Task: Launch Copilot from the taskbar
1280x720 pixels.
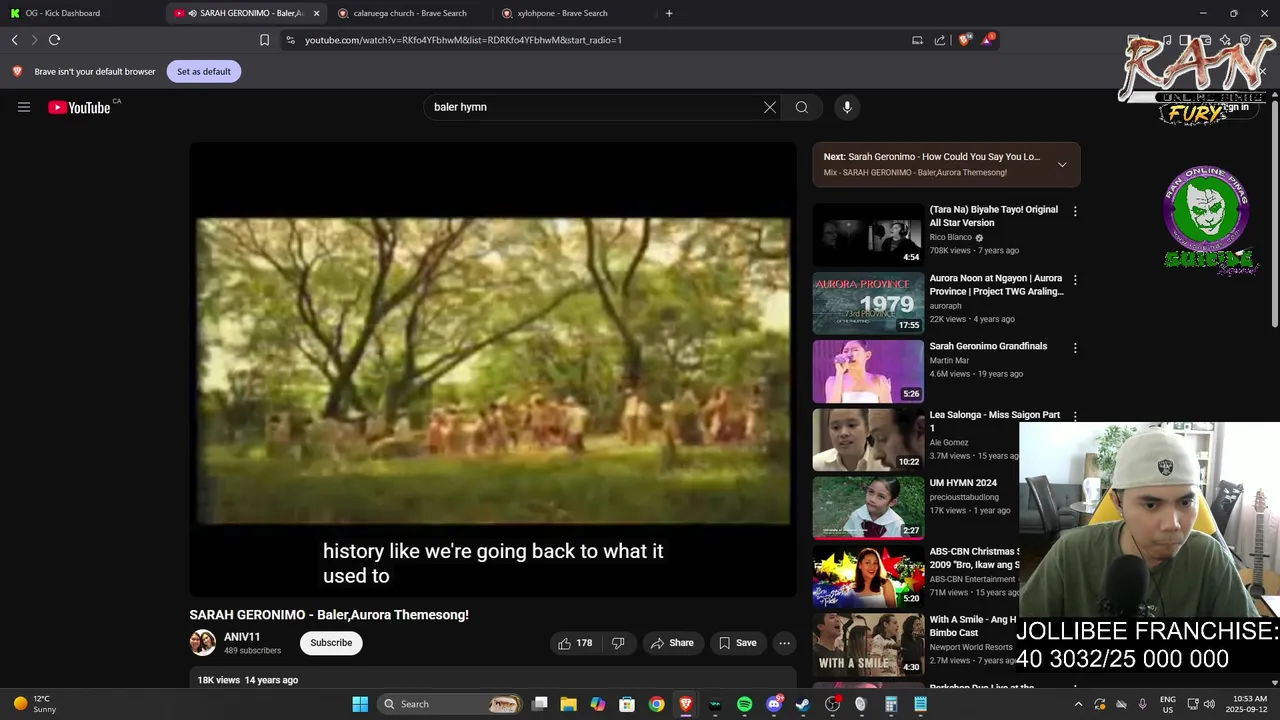Action: coord(597,704)
